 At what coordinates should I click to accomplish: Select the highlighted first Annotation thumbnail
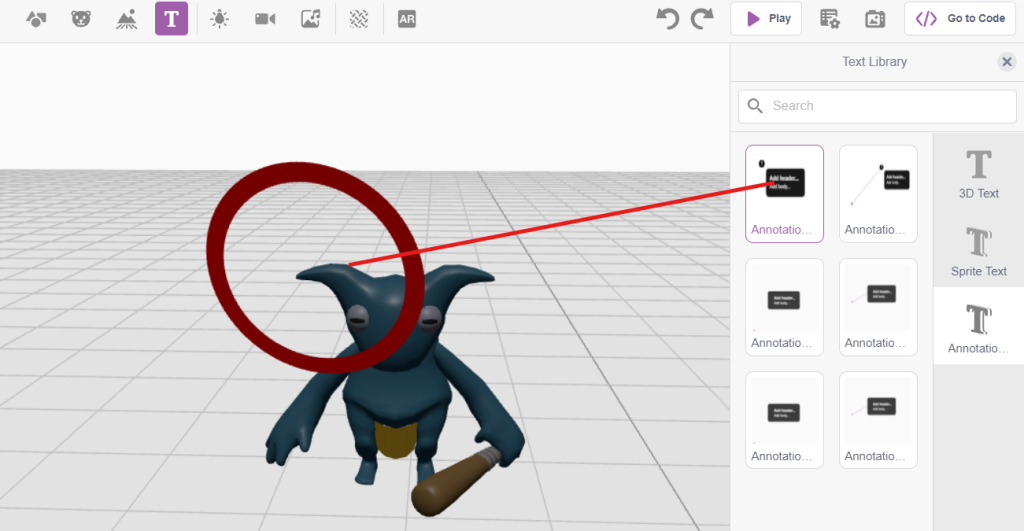pyautogui.click(x=785, y=193)
